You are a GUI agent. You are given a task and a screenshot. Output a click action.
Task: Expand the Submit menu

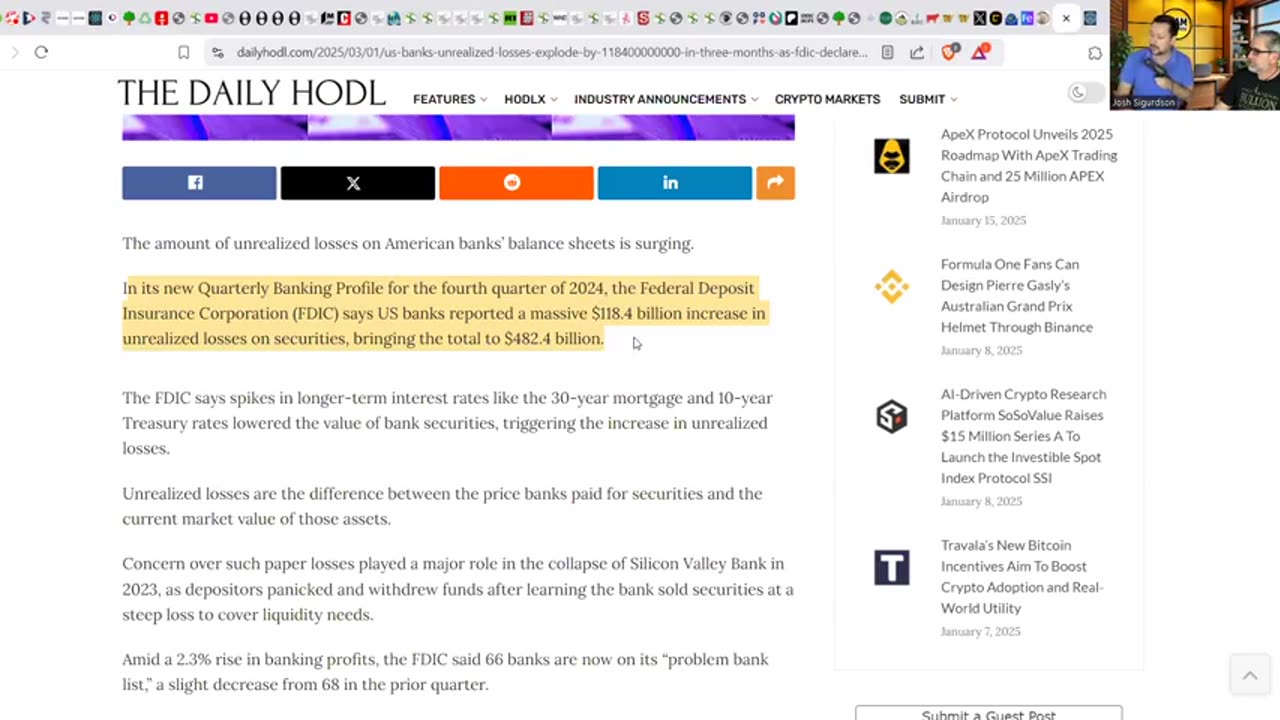pyautogui.click(x=928, y=99)
